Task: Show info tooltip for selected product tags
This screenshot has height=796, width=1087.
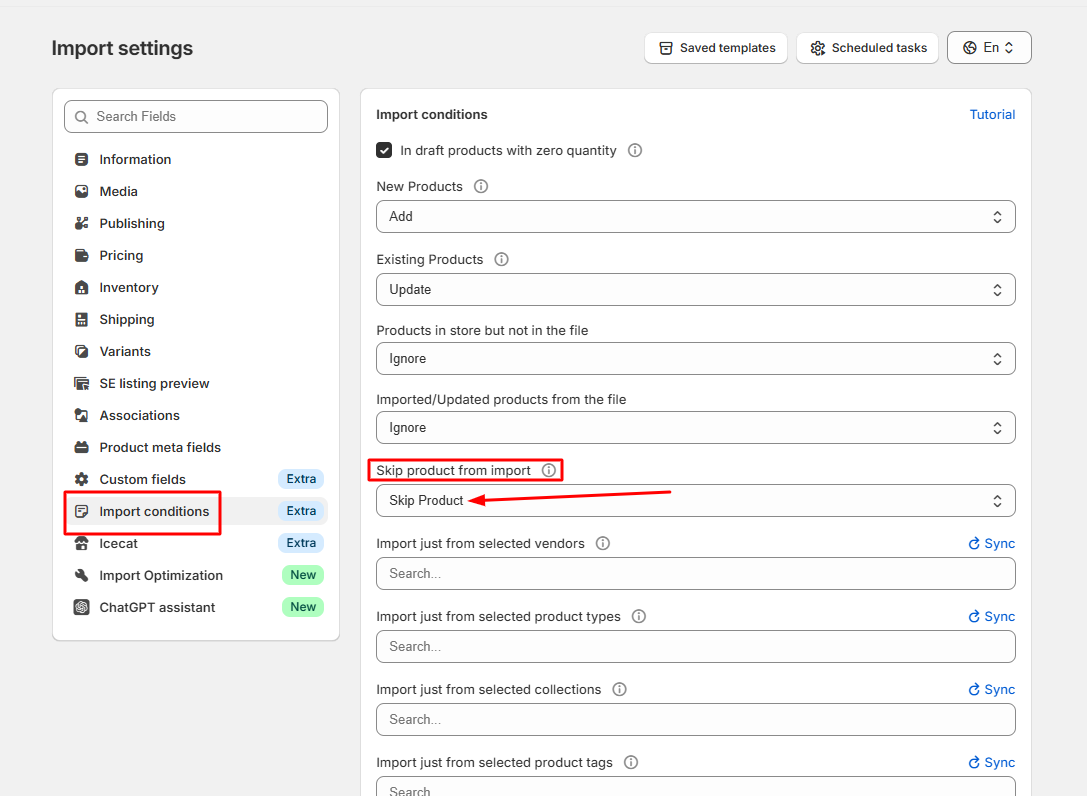Action: coord(631,763)
